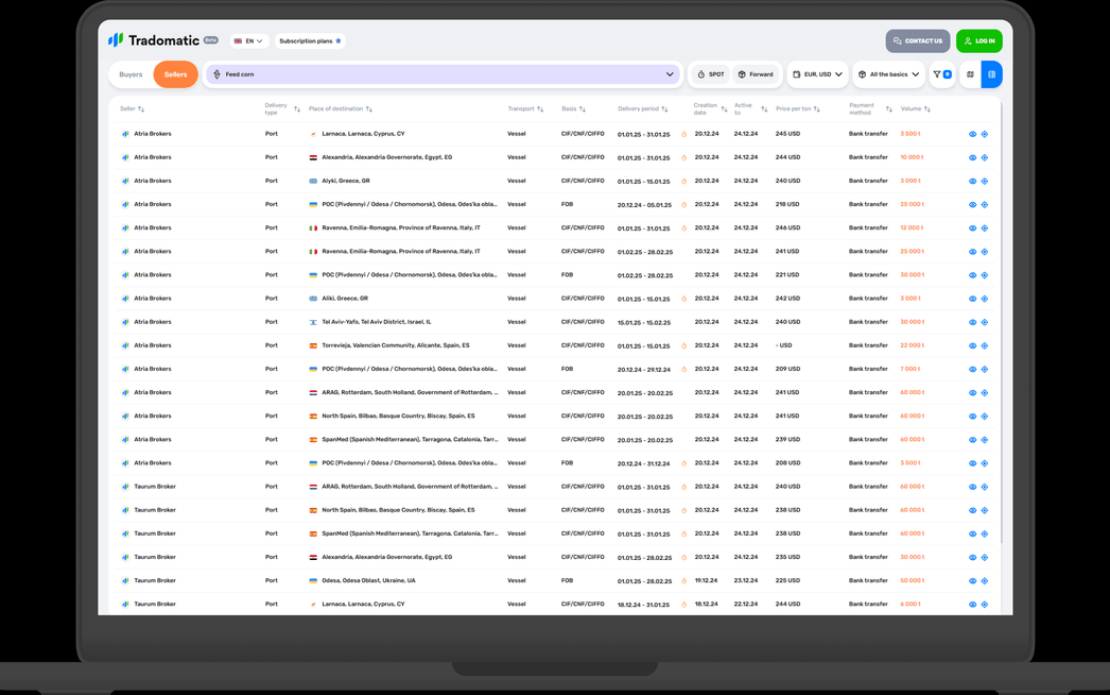This screenshot has width=1110, height=695.
Task: Enable the SPOT filter
Action: (x=710, y=74)
